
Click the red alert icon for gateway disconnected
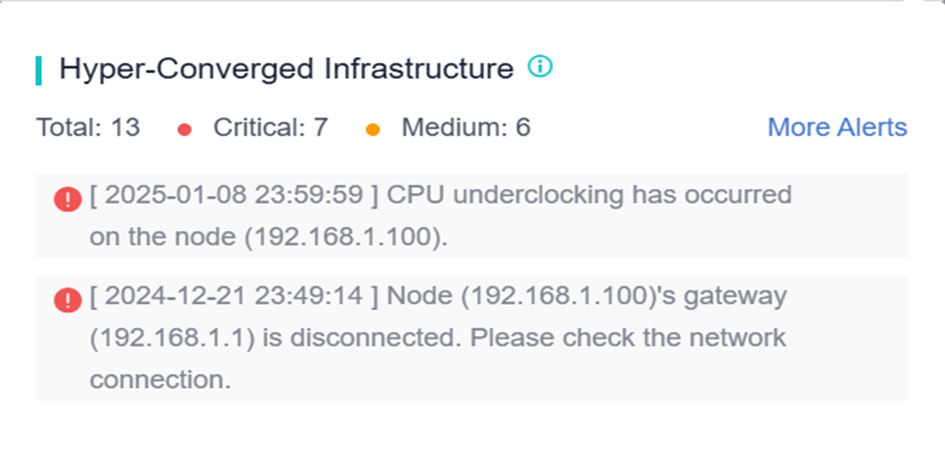click(67, 300)
